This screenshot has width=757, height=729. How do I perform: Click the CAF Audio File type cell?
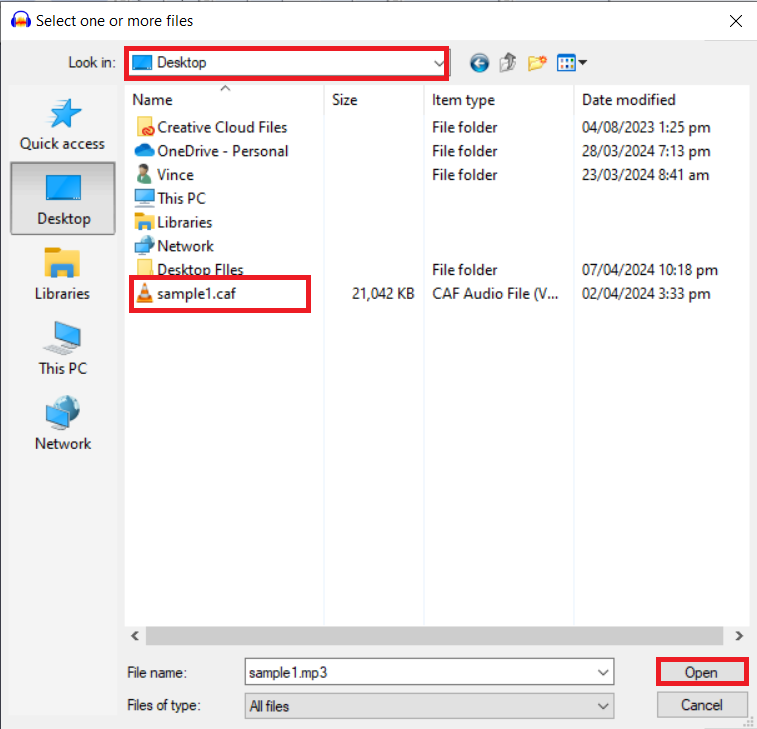click(495, 294)
